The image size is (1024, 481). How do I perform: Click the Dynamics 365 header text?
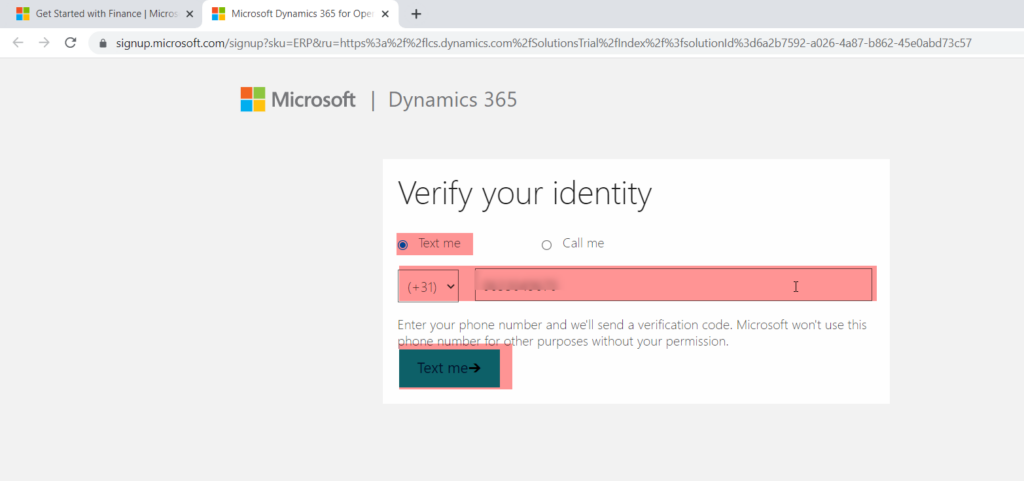[453, 100]
